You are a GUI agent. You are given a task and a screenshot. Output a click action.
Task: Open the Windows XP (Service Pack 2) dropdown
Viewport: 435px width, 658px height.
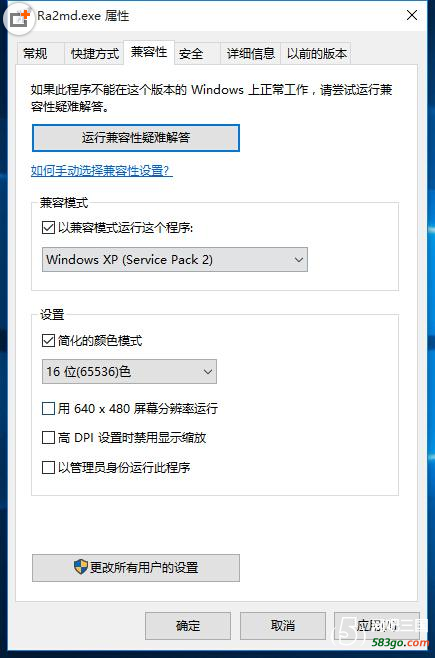175,260
